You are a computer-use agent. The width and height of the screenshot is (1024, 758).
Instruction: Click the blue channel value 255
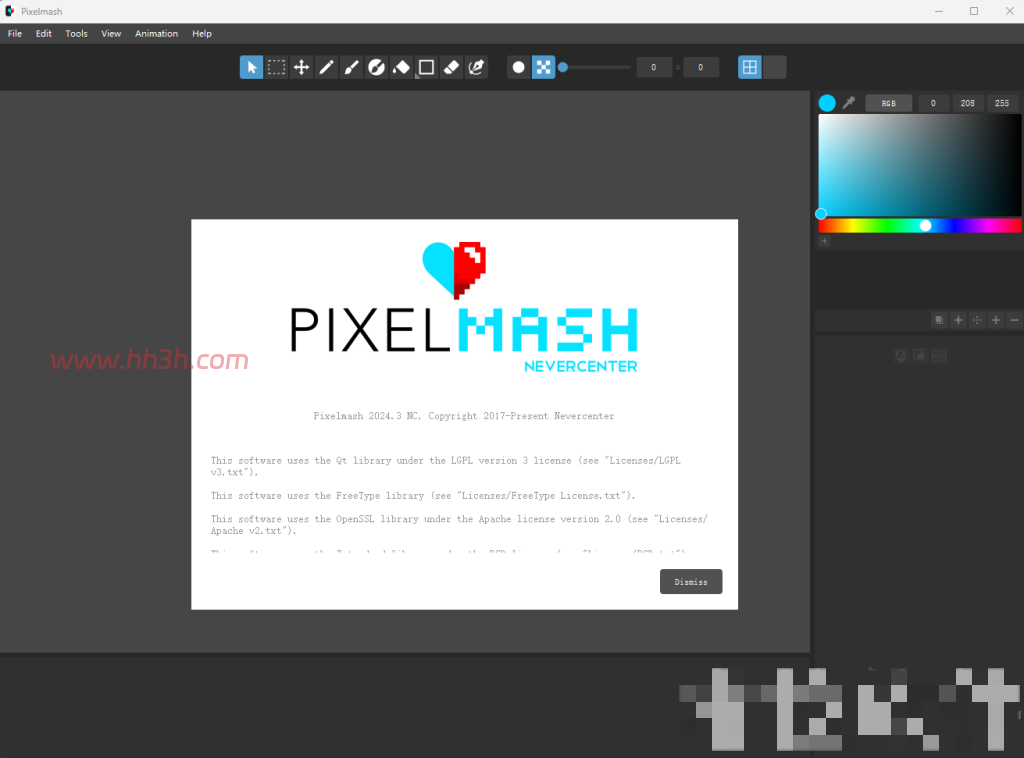pyautogui.click(x=1002, y=103)
